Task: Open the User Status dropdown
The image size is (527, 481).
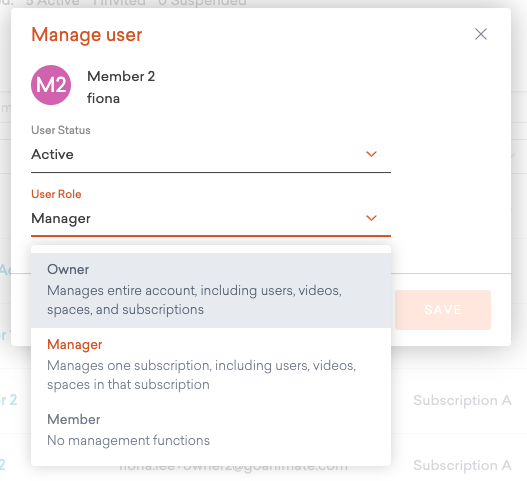Action: tap(211, 154)
